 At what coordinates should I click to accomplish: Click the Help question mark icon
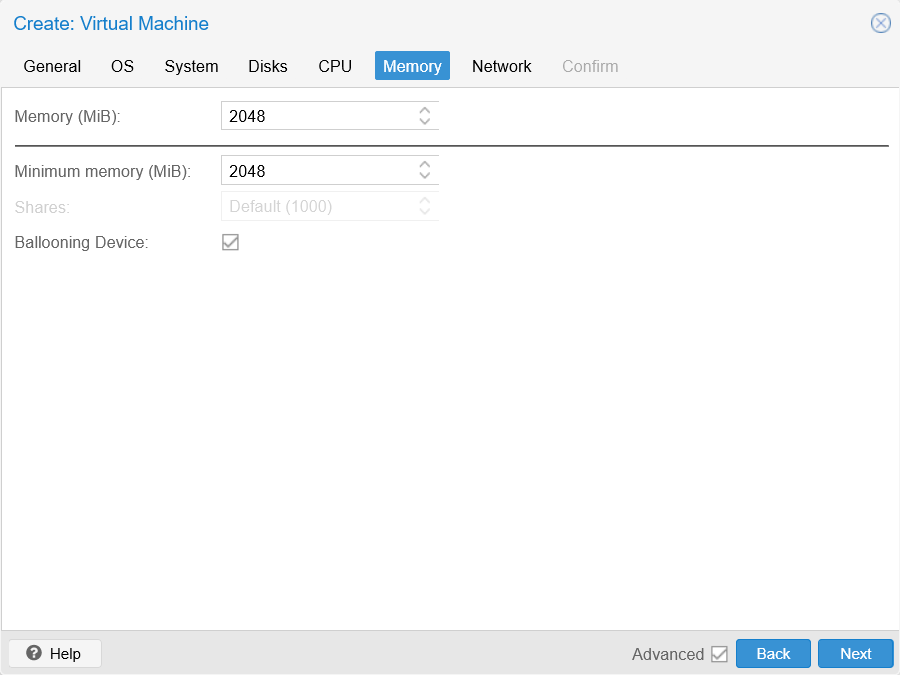point(34,653)
